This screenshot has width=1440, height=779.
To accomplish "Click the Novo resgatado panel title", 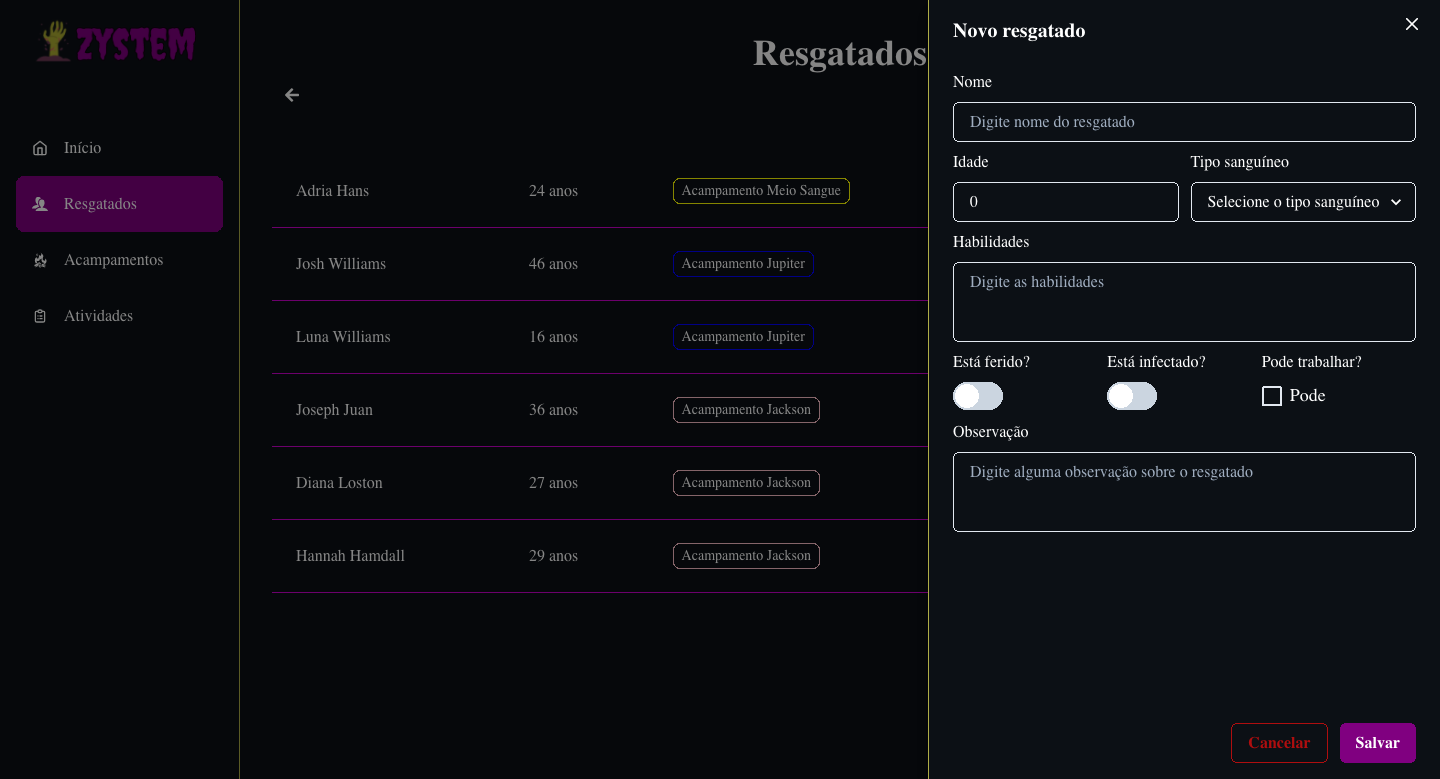I will click(x=1019, y=31).
